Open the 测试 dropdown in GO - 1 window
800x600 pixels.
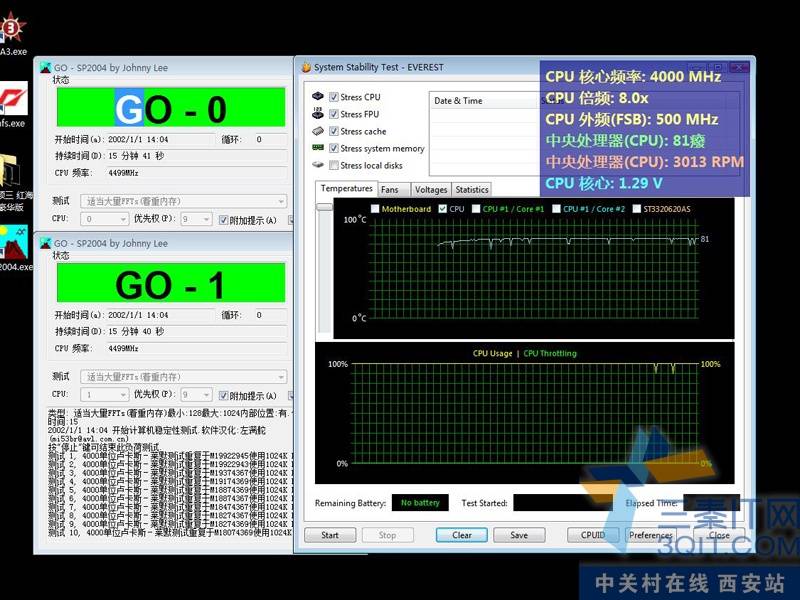[184, 377]
